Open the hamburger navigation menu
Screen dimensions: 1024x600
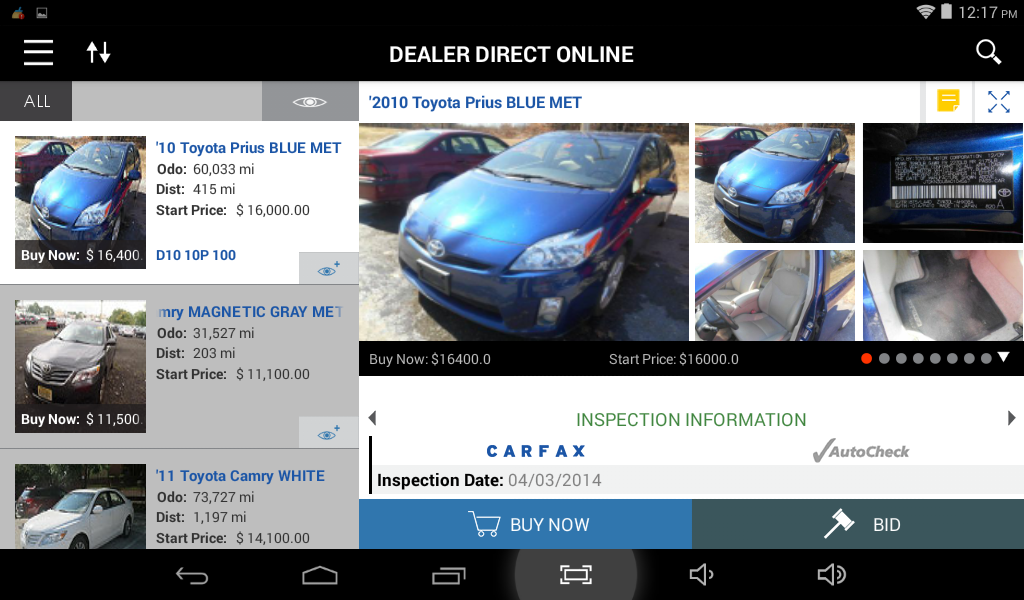click(39, 52)
